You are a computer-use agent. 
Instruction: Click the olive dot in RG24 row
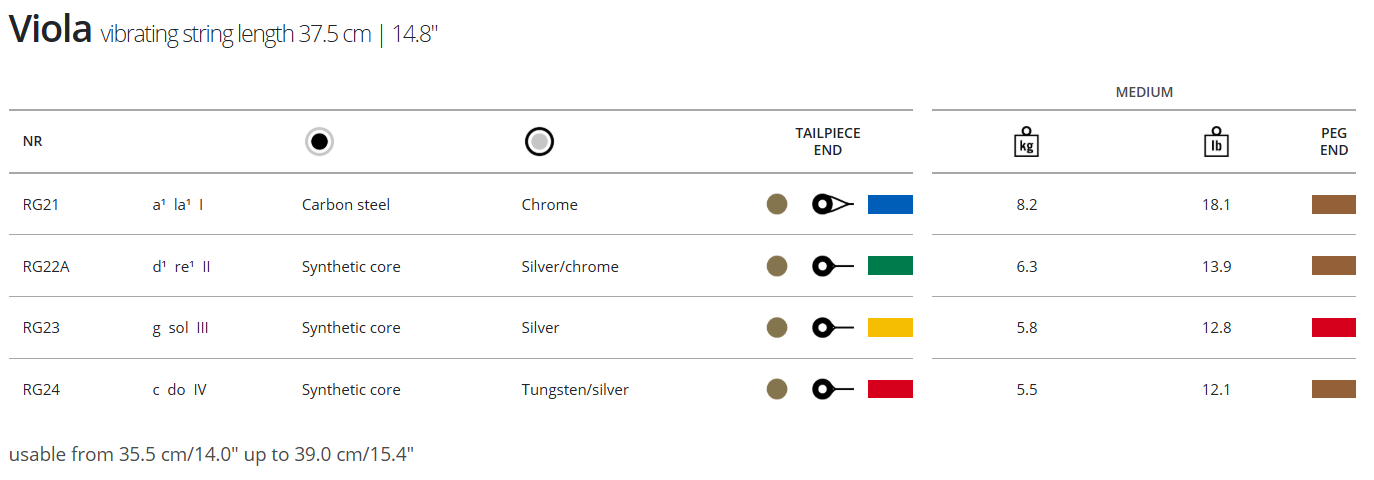click(x=777, y=389)
